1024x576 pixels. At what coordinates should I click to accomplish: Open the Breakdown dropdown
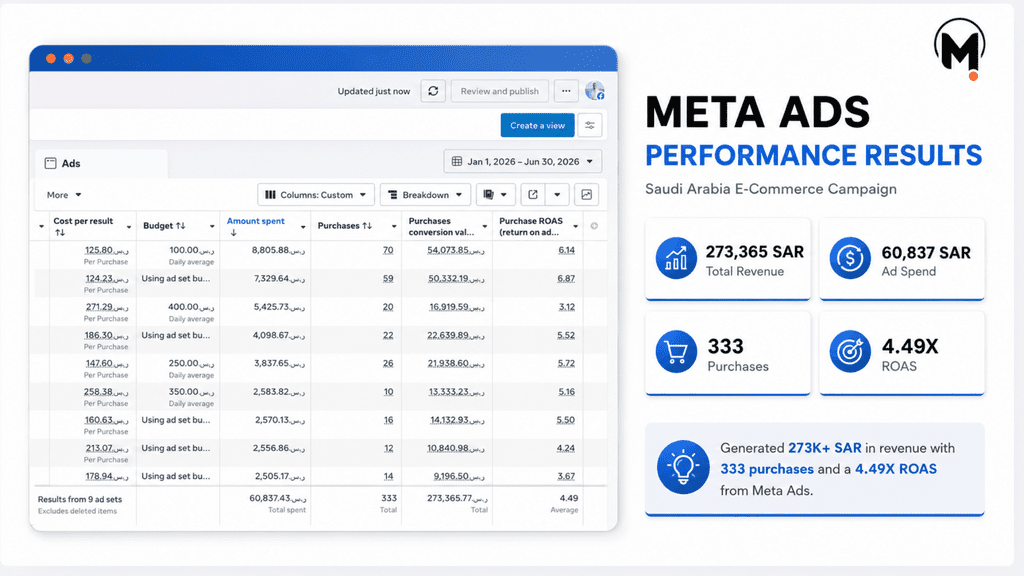coord(425,195)
